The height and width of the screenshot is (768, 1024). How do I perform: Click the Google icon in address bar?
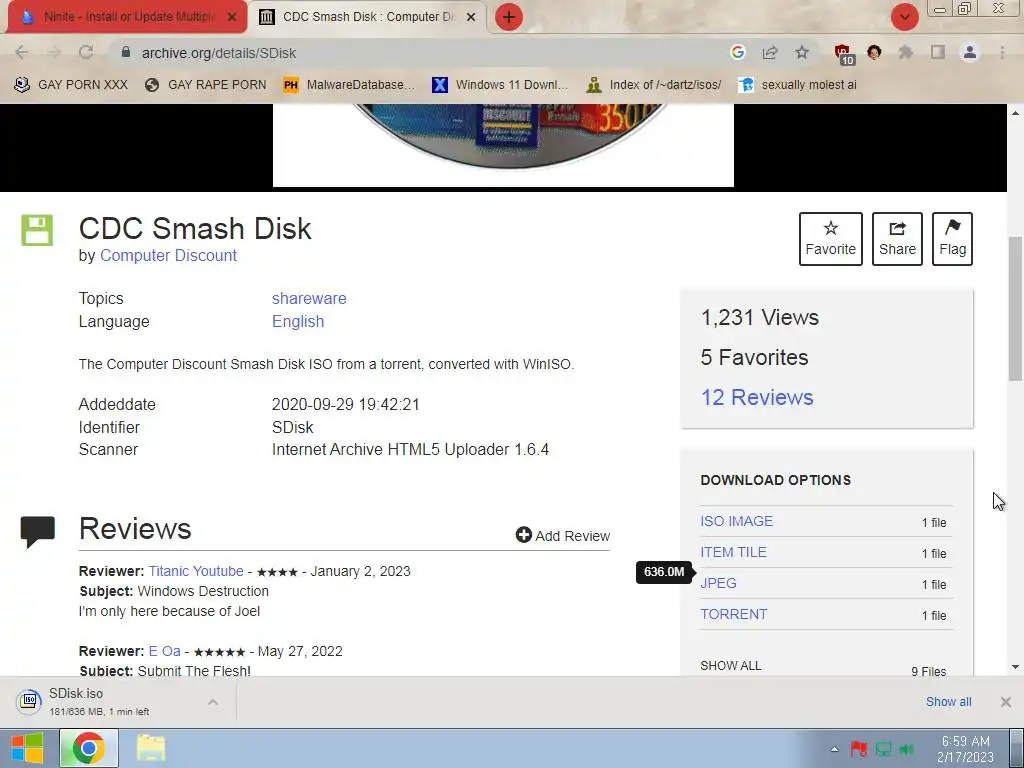[738, 52]
